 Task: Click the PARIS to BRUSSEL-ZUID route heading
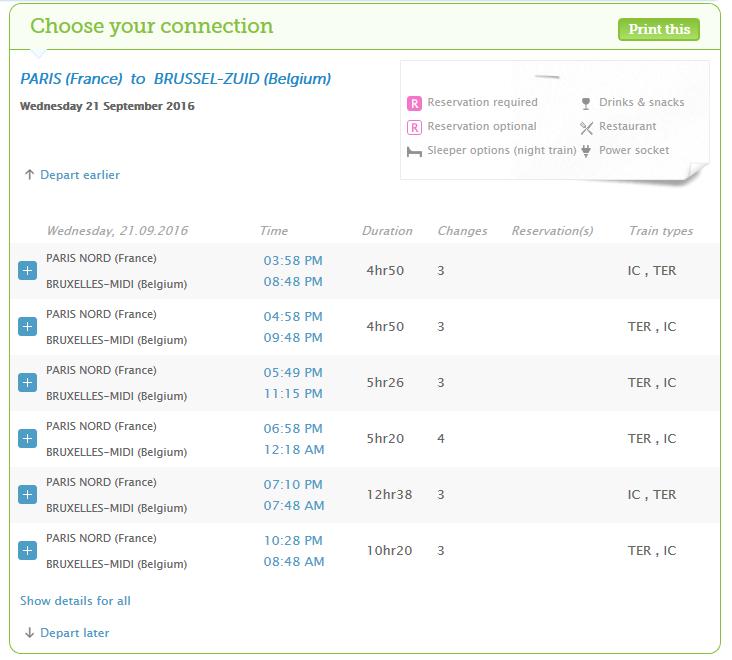(175, 78)
